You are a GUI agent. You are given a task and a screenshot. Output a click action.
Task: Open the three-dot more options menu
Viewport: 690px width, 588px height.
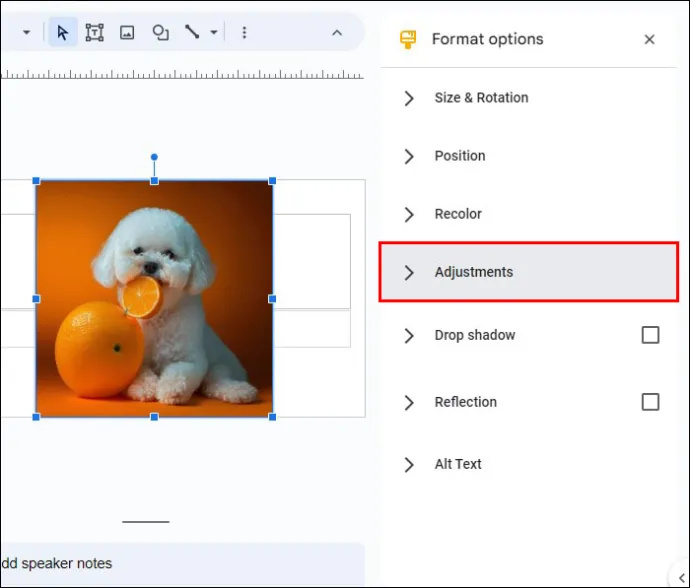244,33
